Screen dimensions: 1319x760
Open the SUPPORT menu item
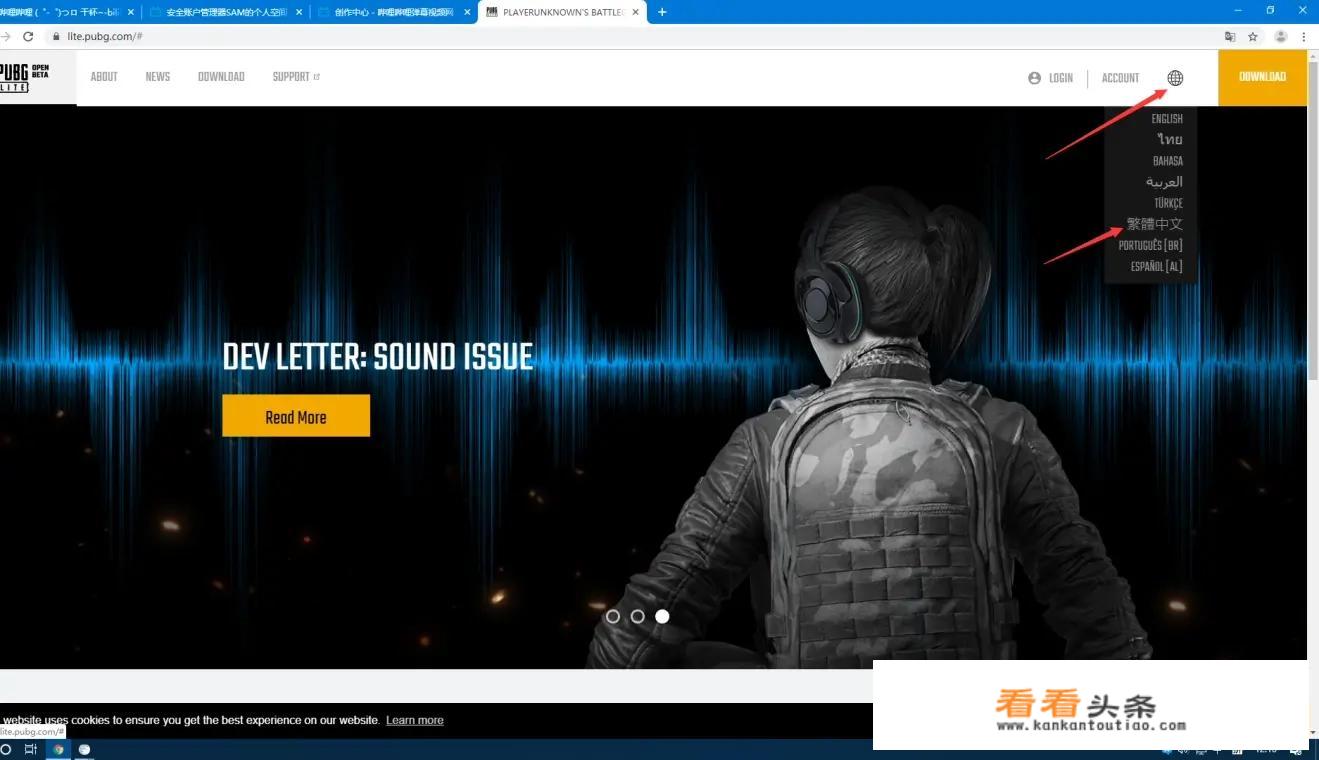(291, 77)
